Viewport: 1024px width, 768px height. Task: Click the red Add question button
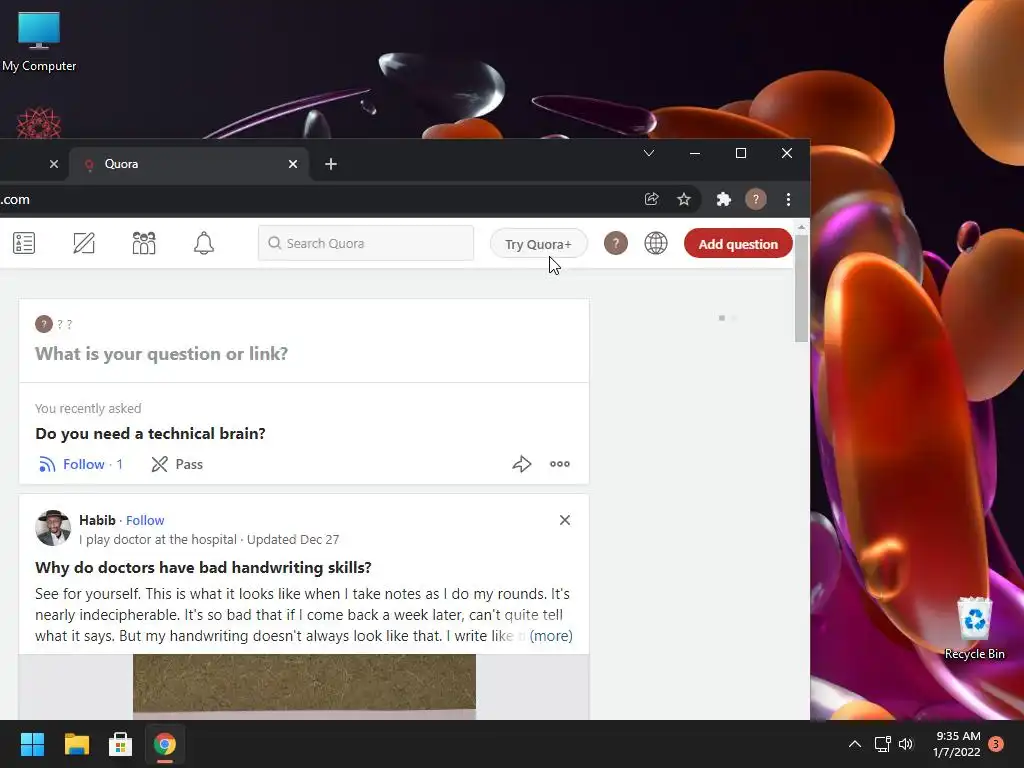pyautogui.click(x=738, y=244)
